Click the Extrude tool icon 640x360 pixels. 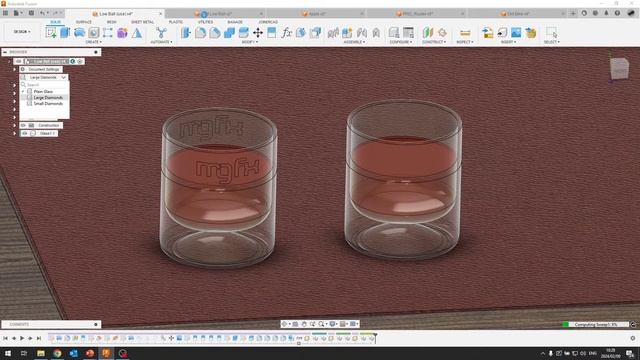[x=65, y=33]
